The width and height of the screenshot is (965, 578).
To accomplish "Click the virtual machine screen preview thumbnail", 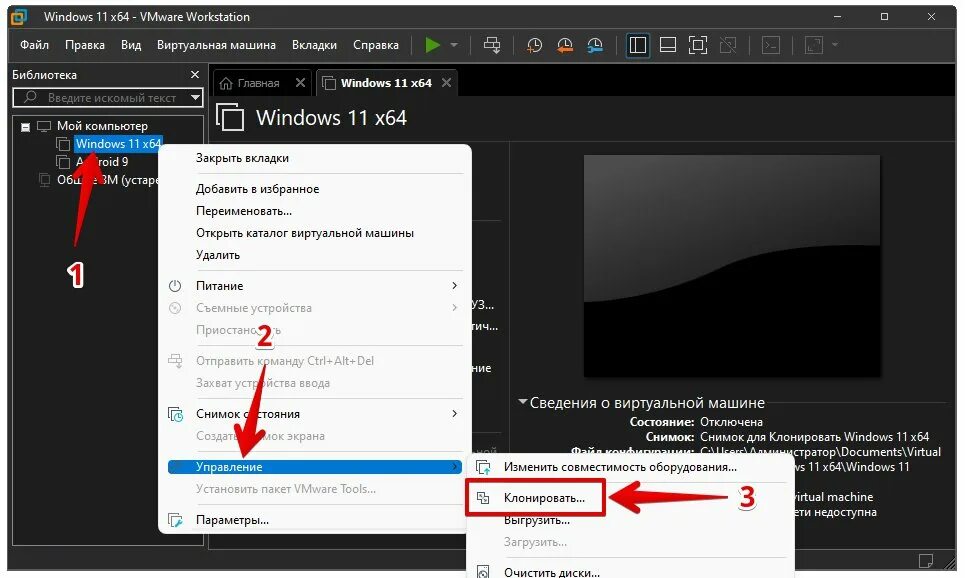I will tap(732, 266).
